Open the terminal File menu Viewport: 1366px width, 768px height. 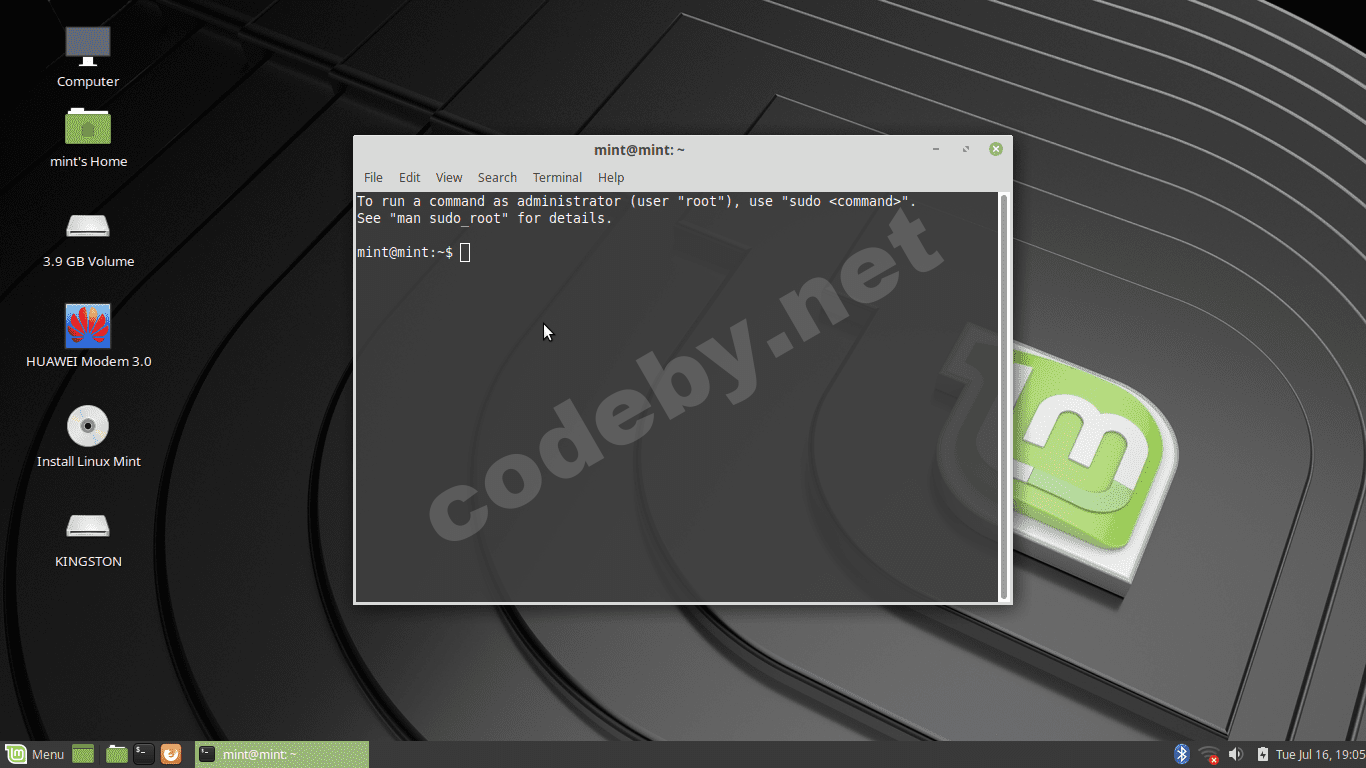(373, 177)
